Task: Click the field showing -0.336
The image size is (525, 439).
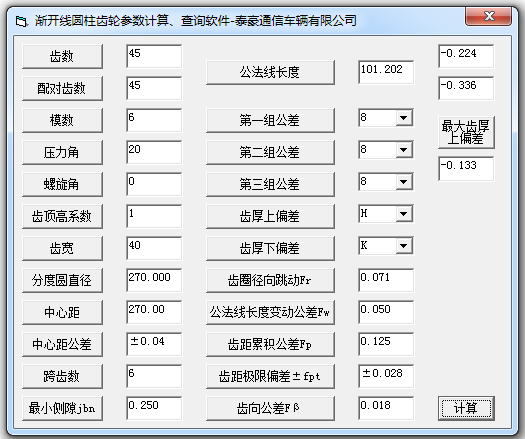Action: point(466,88)
